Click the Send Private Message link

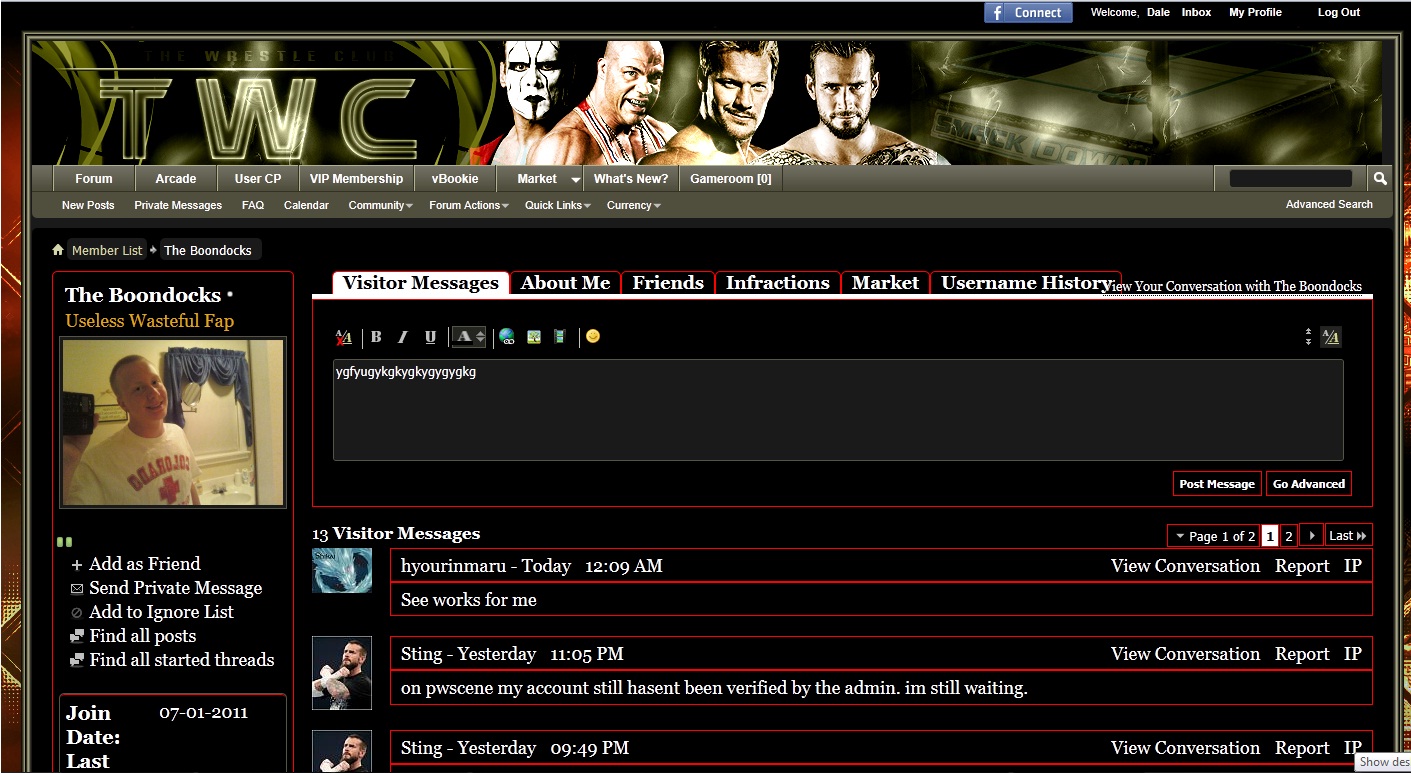tap(175, 588)
